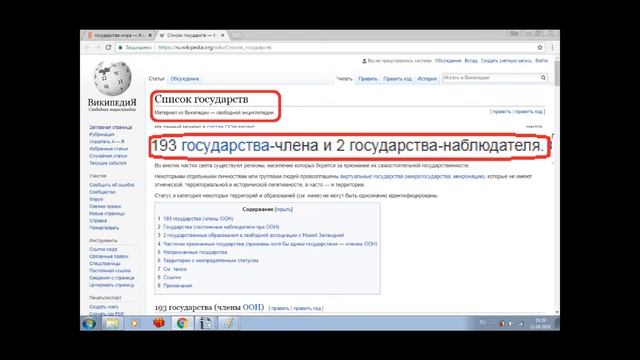Click 'Войти' to log in
Viewport: 640px width, 360px height.
click(541, 61)
